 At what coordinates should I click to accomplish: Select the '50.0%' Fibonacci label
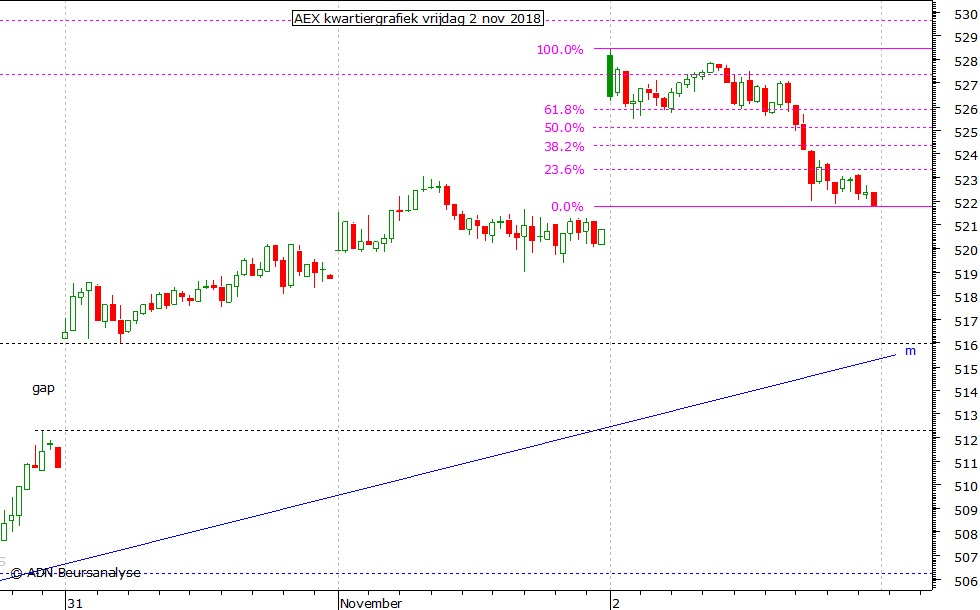564,128
